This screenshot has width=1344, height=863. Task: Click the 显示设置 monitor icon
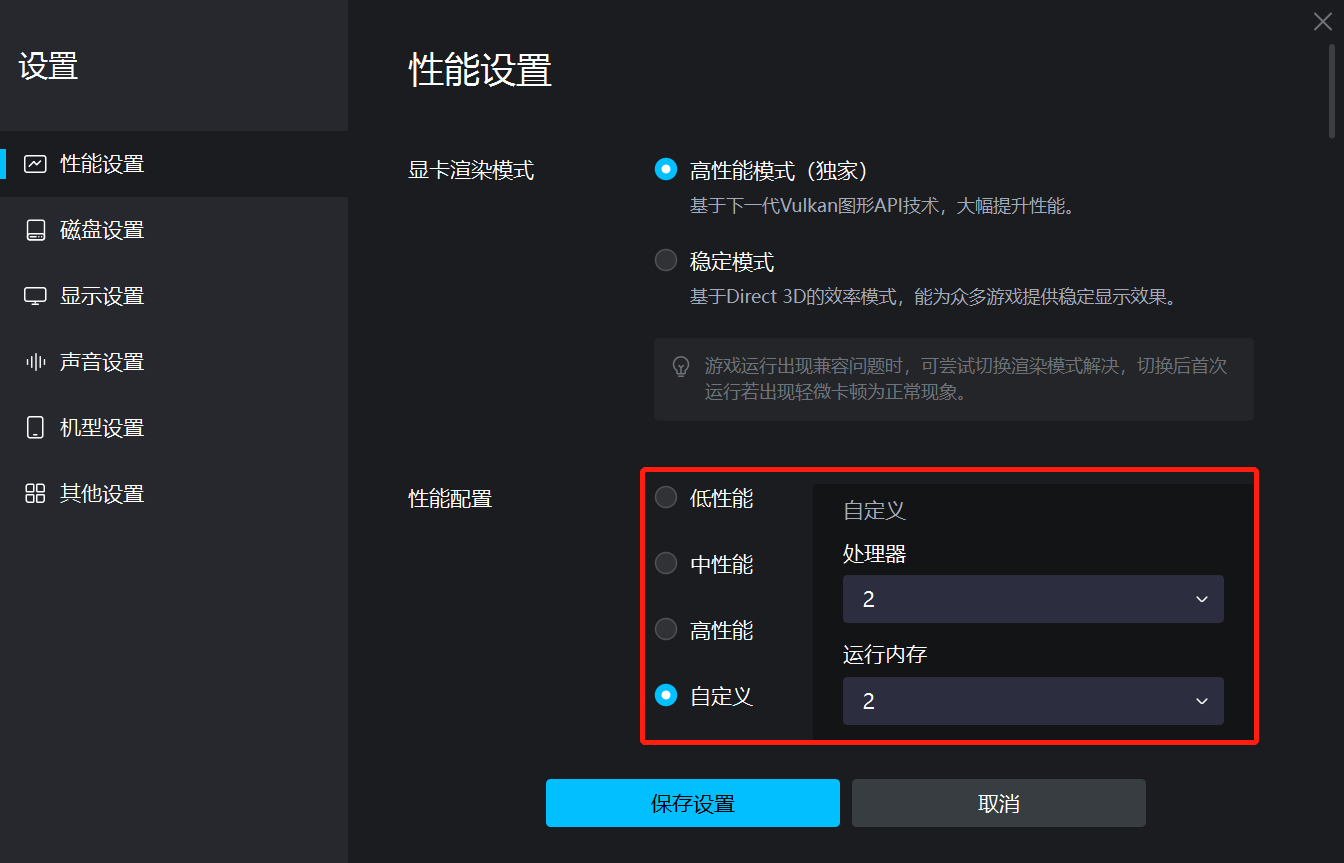[x=35, y=295]
